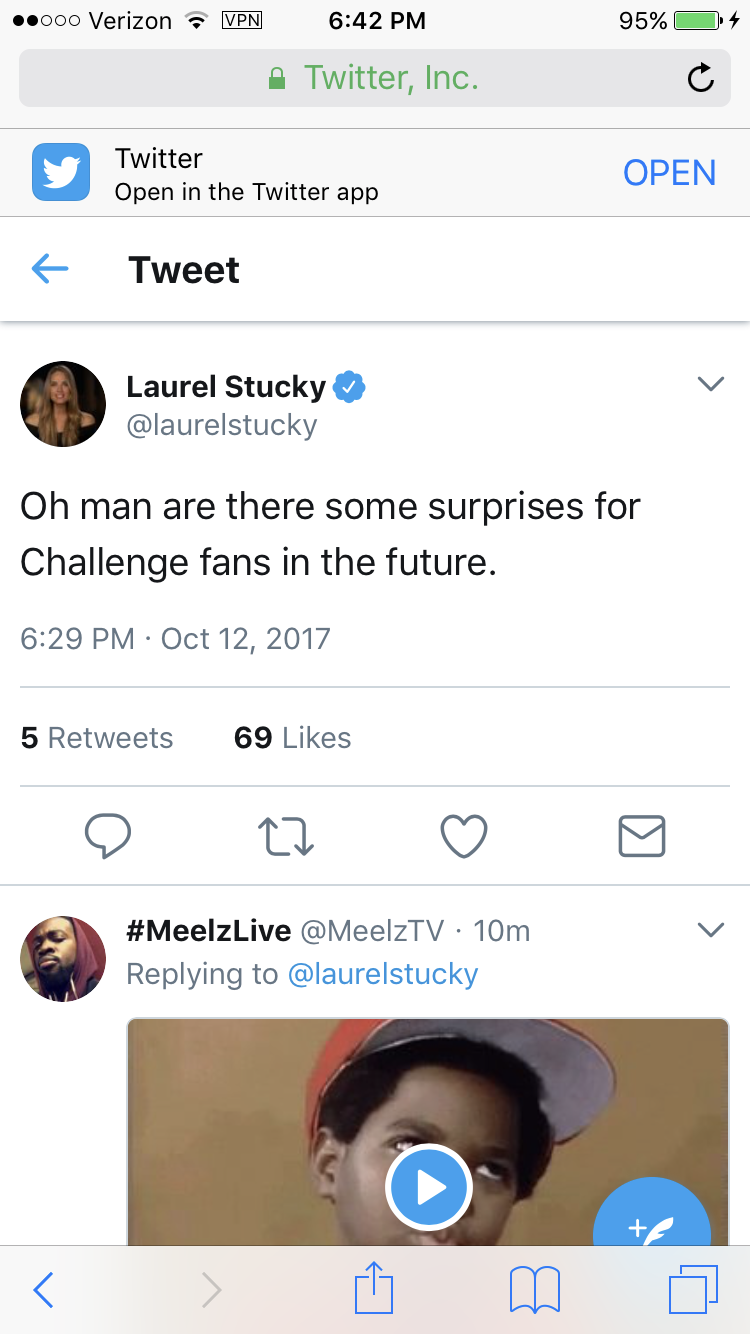Open Safari share sheet icon
Screen dimensions: 750x1334
(374, 1289)
